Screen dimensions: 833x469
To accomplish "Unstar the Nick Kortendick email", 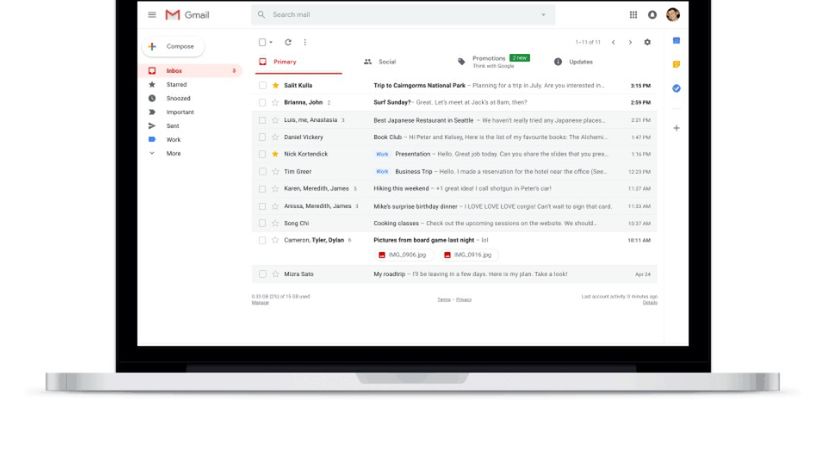I will click(275, 154).
